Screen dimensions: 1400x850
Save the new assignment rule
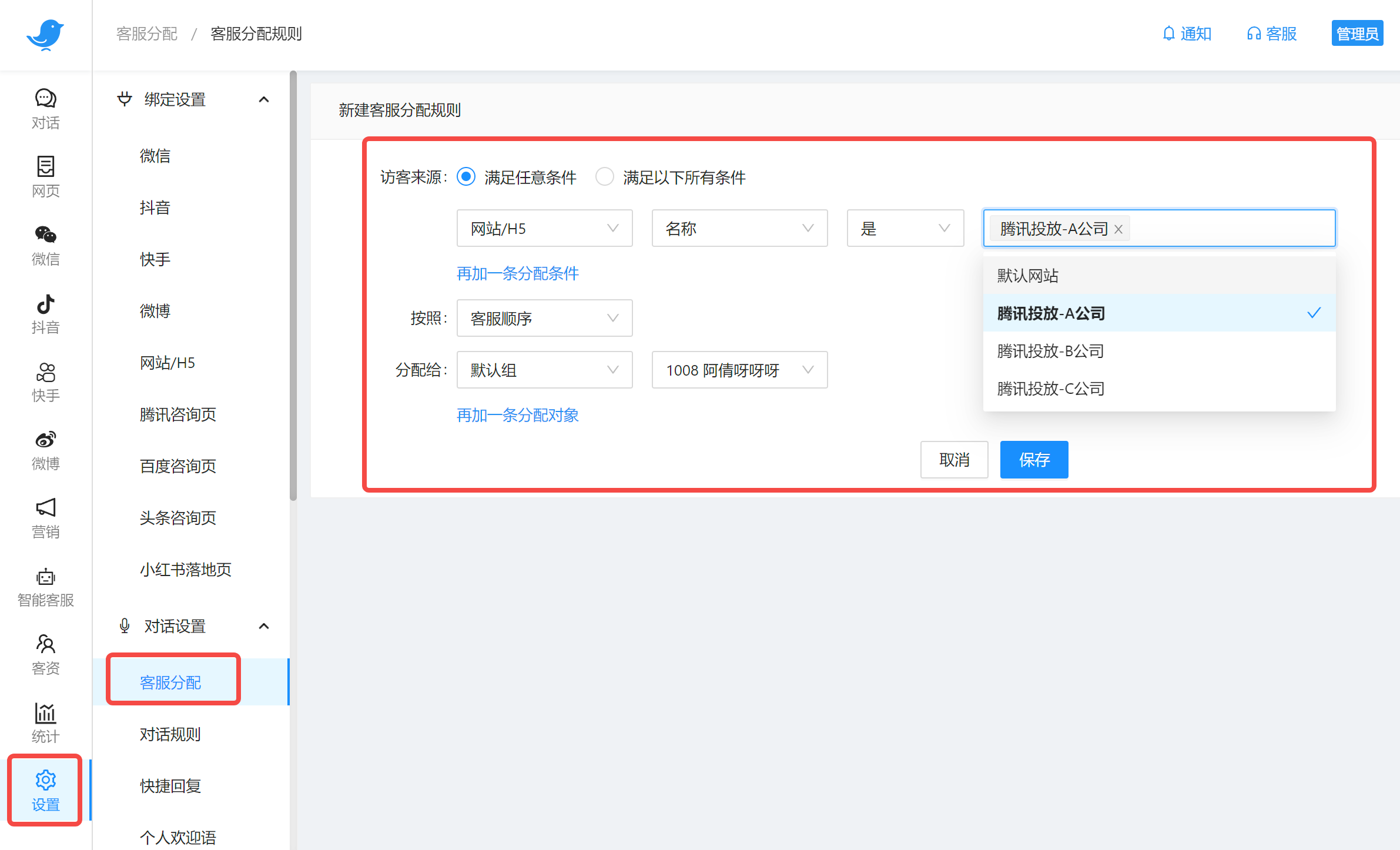tap(1033, 460)
